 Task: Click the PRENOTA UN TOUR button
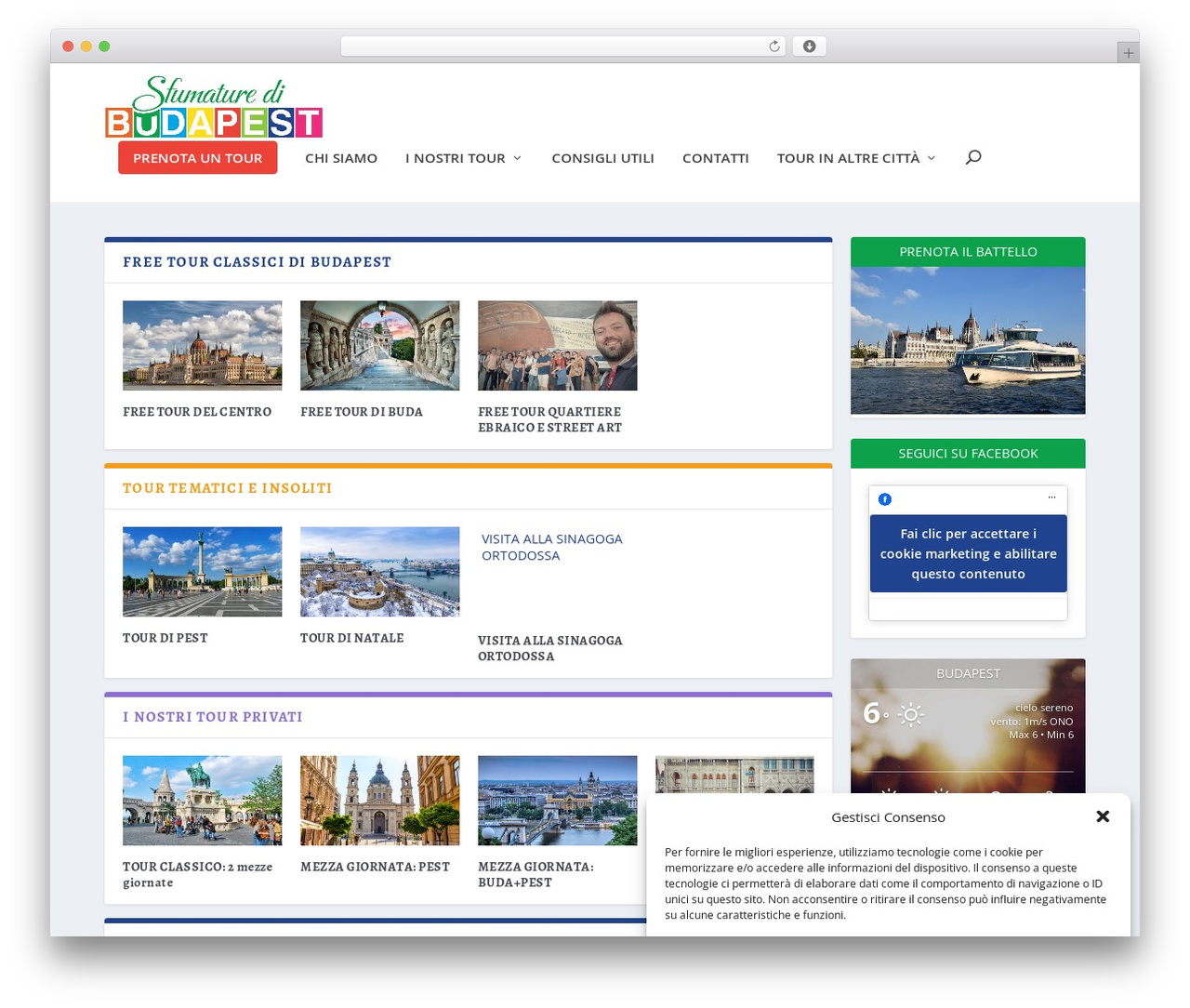pos(197,158)
